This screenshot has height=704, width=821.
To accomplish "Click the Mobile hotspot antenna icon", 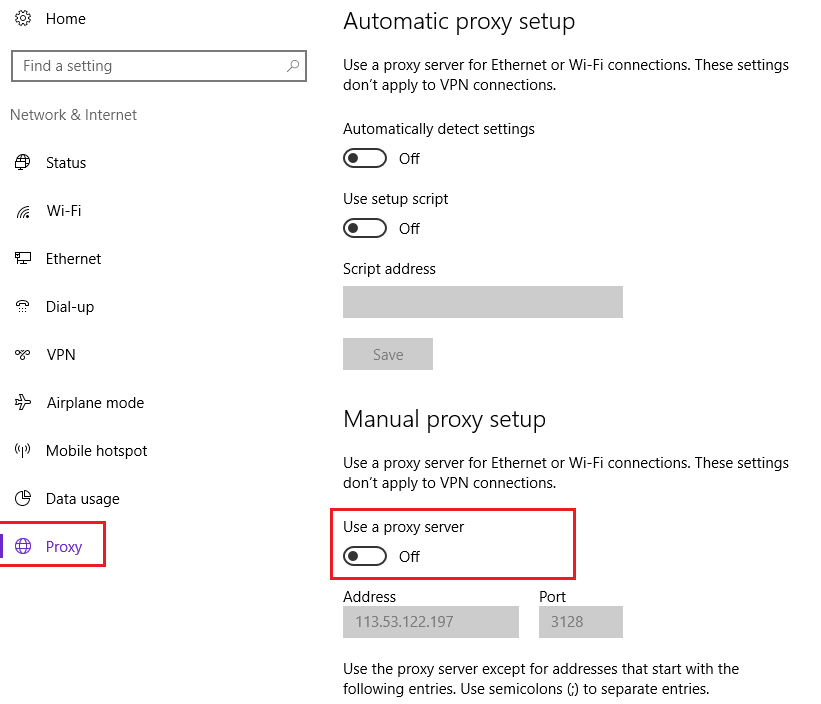I will coord(23,451).
